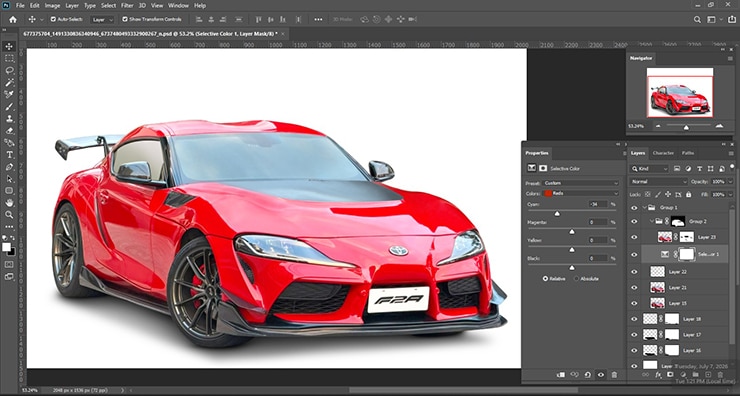Open the Preset Custom dropdown
The height and width of the screenshot is (396, 740).
(x=580, y=183)
